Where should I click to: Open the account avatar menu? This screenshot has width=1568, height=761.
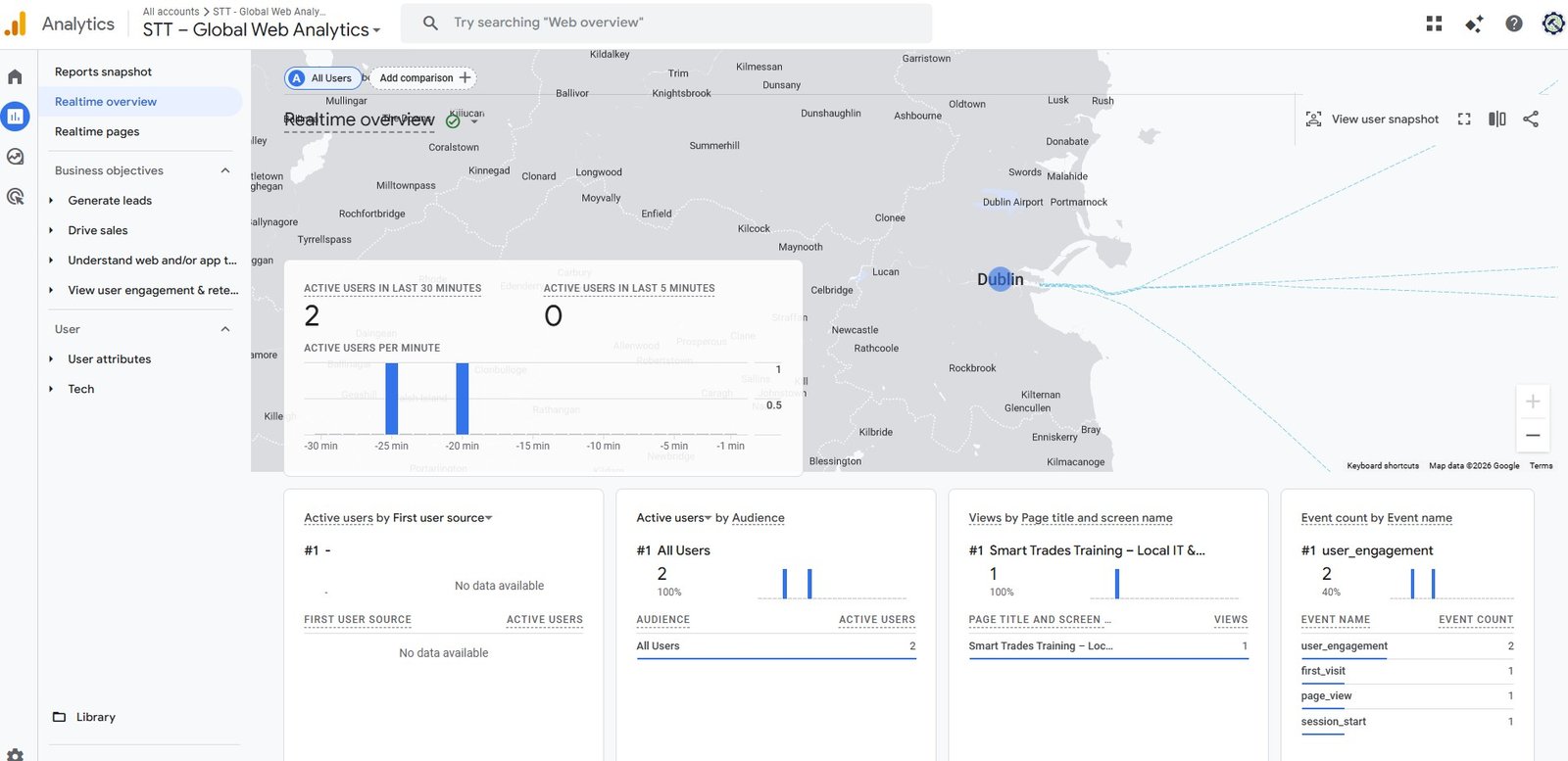[x=1553, y=24]
